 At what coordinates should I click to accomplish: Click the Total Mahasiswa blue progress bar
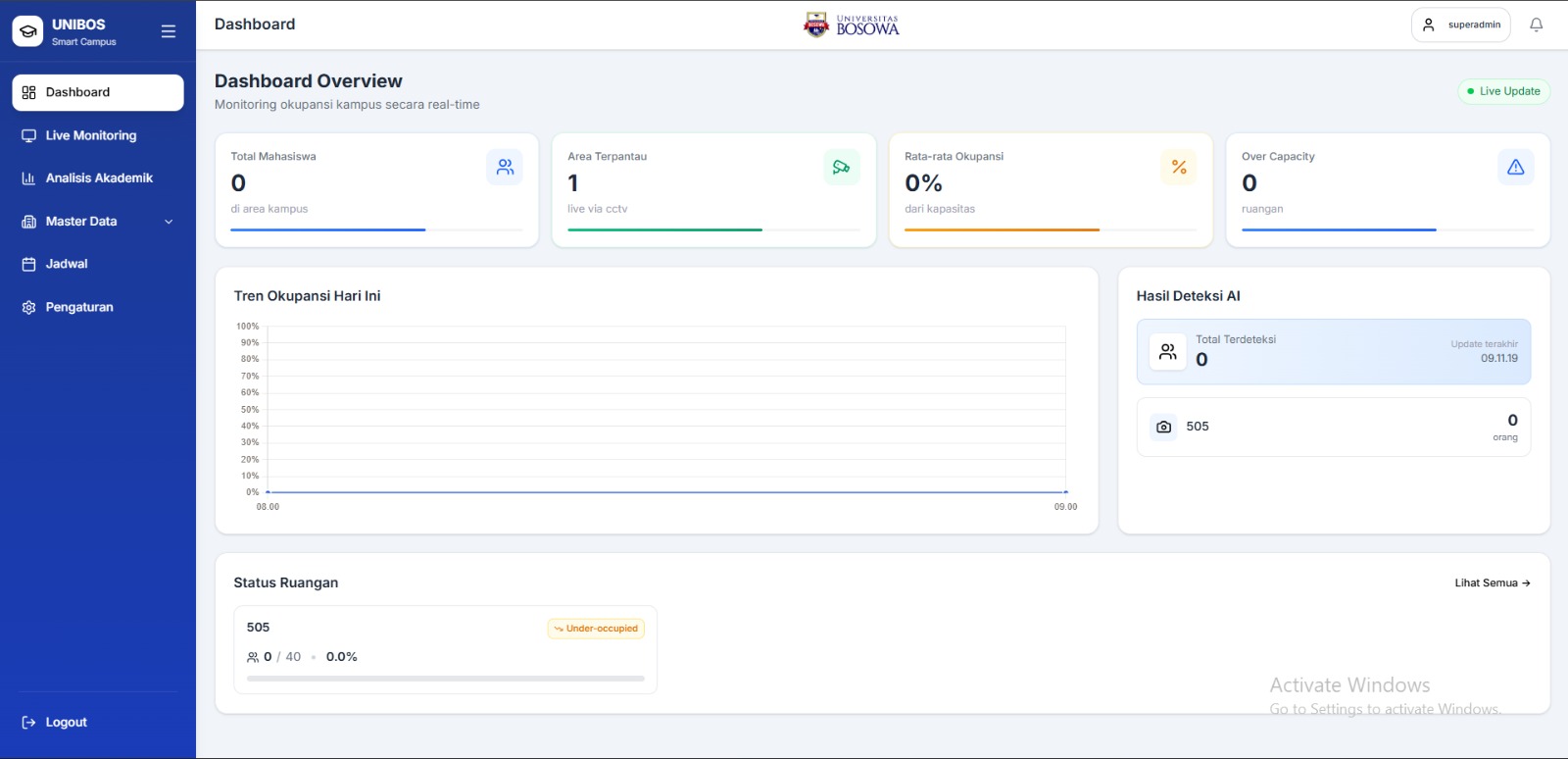[x=328, y=229]
